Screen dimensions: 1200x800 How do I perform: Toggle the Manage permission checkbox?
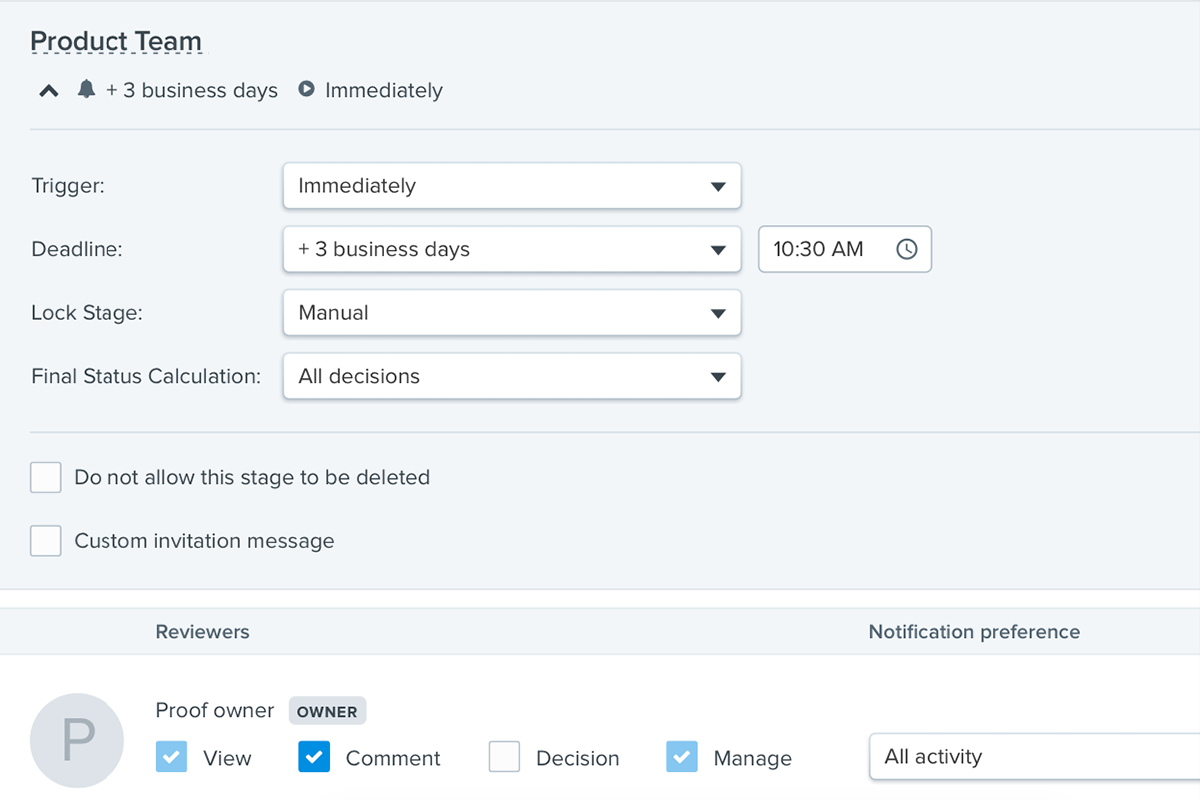point(682,758)
